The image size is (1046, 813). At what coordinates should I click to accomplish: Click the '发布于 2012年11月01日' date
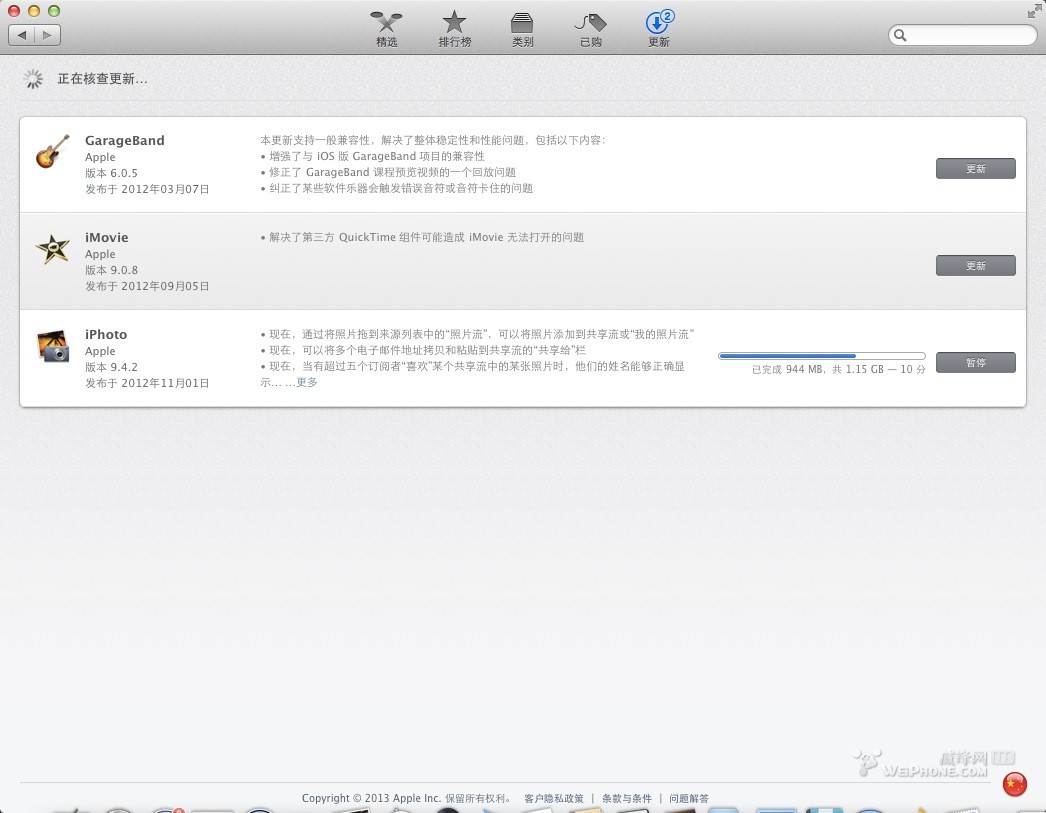147,383
